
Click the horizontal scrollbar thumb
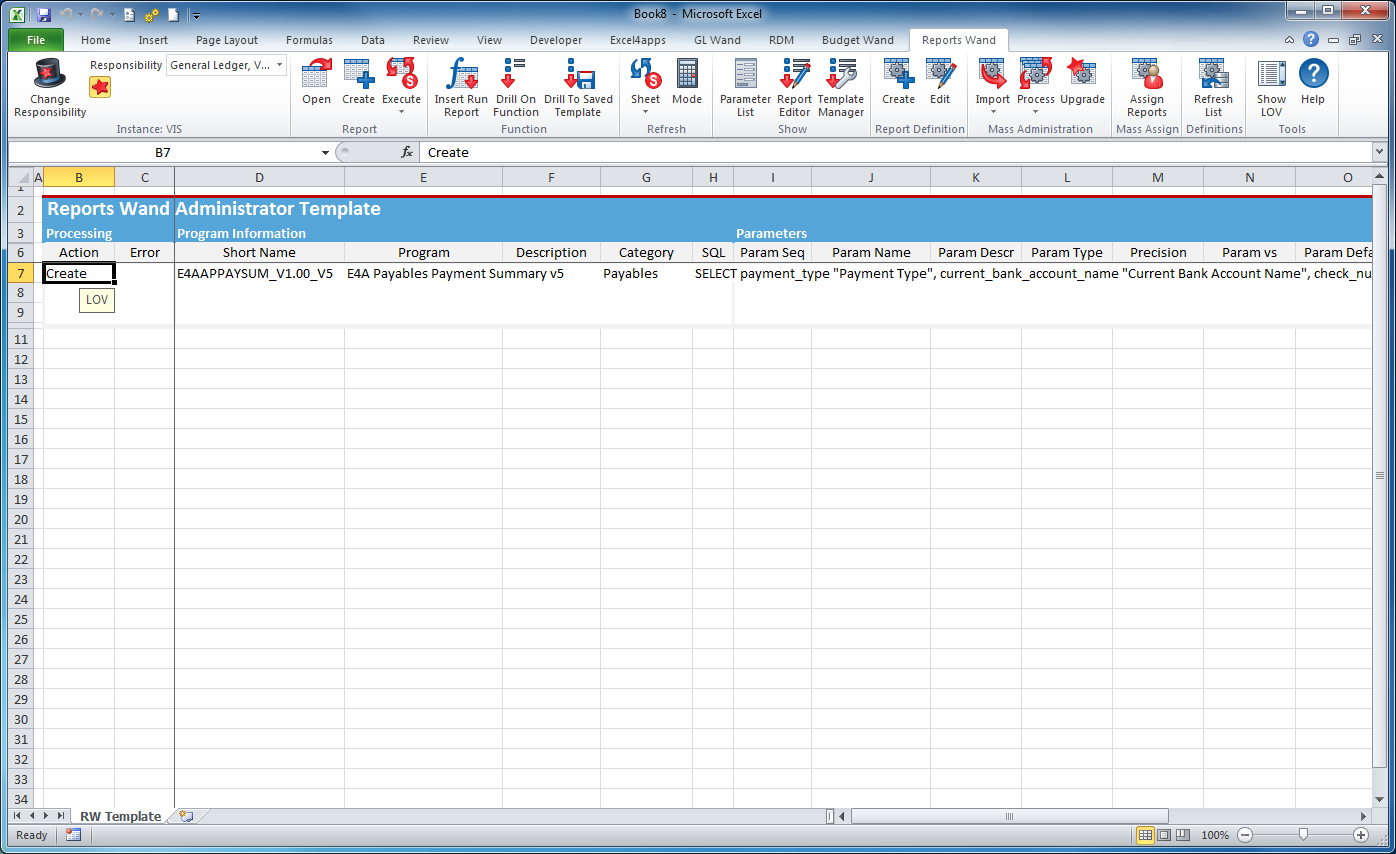1009,816
